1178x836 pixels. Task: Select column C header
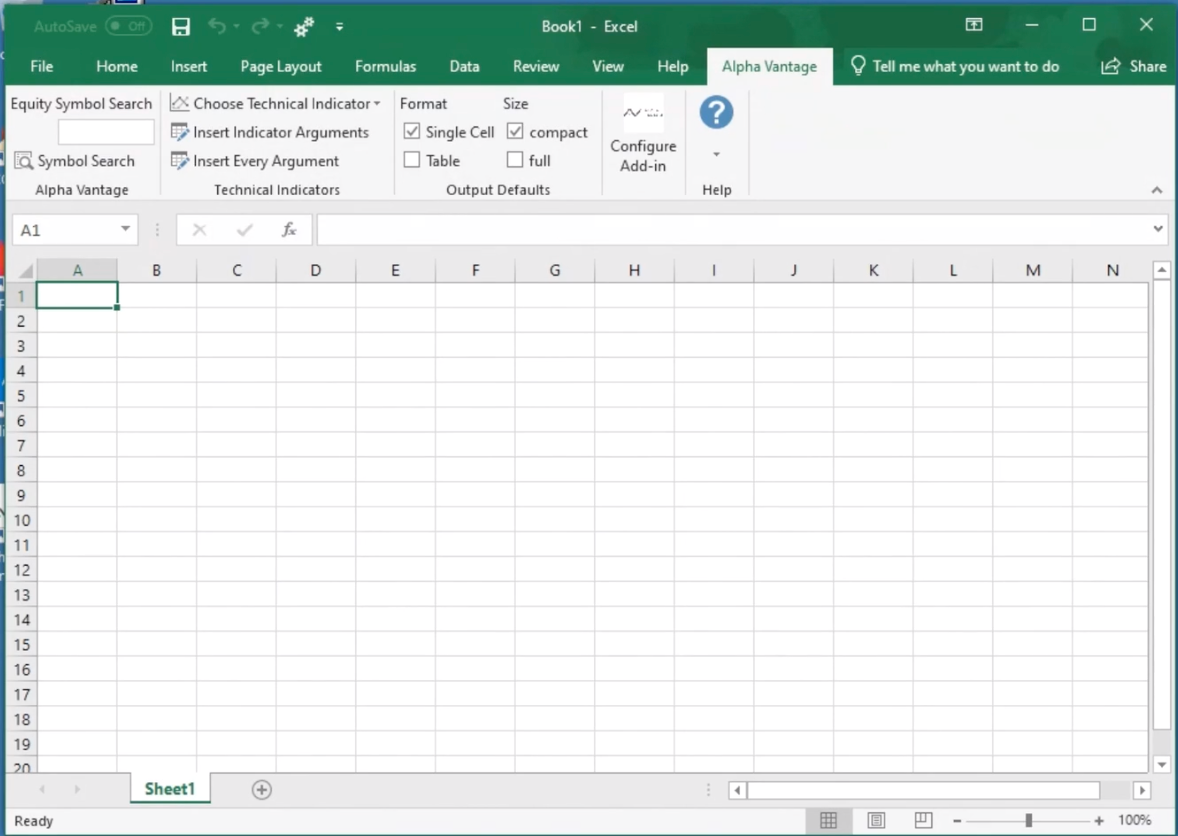click(x=236, y=270)
